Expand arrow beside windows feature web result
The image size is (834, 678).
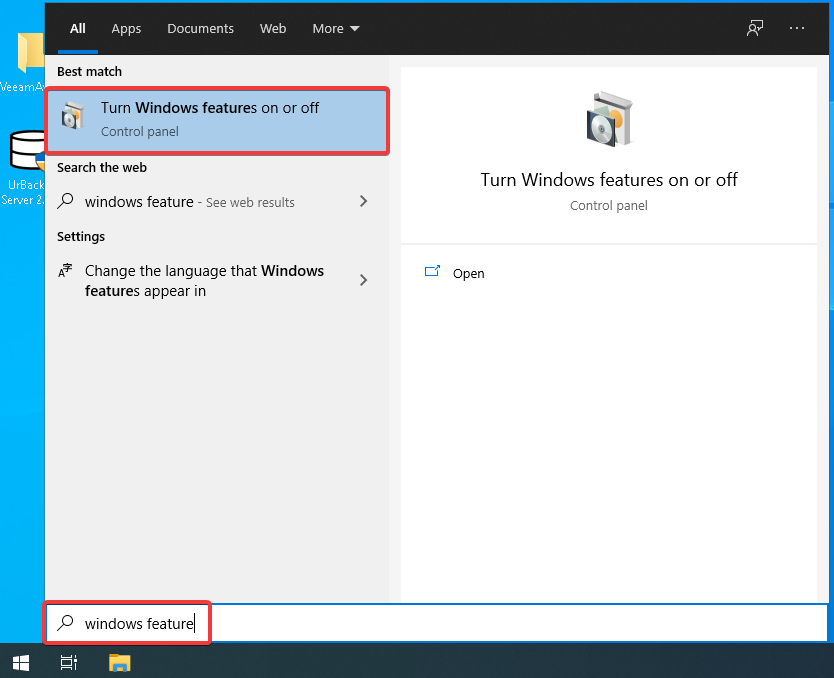(x=363, y=201)
